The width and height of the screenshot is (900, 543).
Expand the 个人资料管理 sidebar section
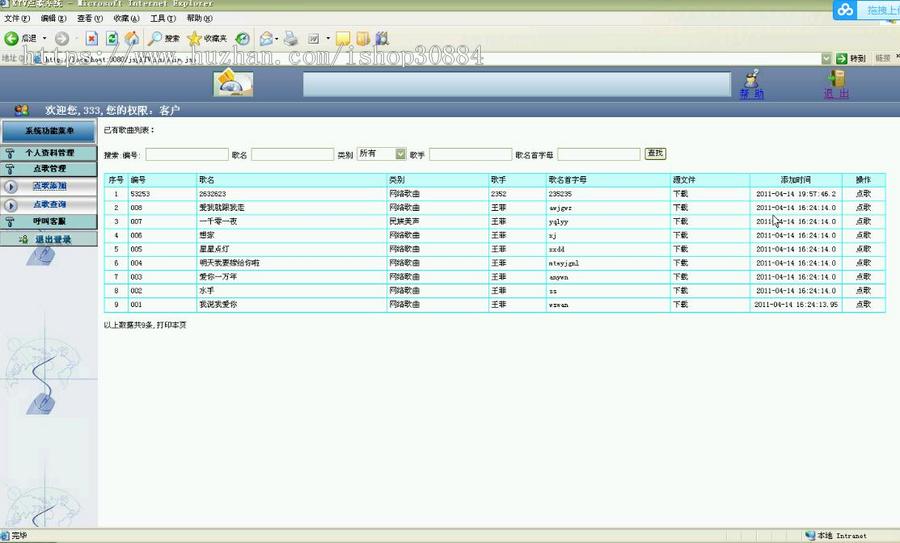pos(49,153)
